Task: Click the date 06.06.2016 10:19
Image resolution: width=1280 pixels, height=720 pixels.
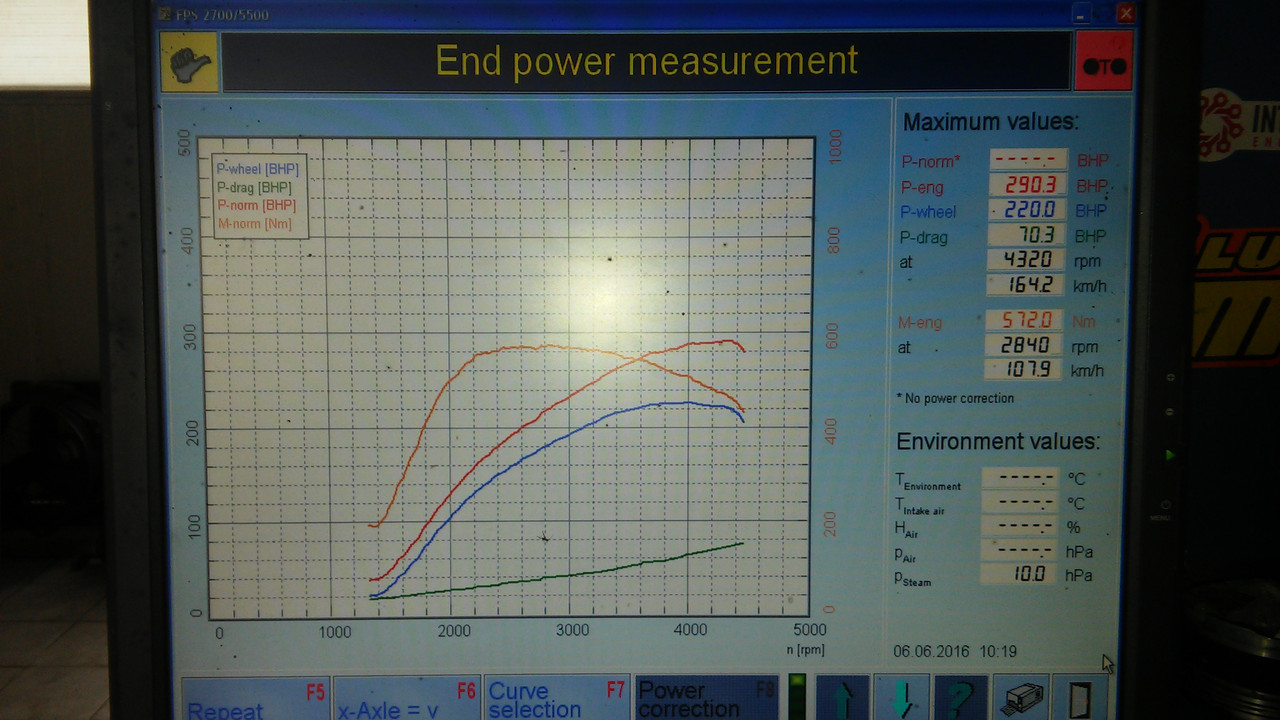Action: click(955, 651)
